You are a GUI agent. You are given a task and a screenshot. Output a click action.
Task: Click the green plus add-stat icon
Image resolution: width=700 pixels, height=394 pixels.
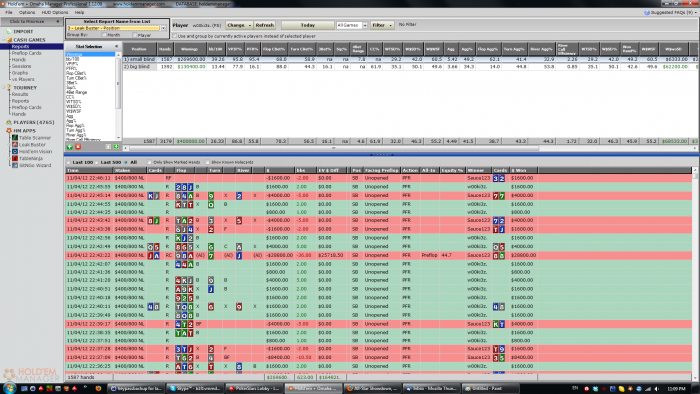click(70, 147)
